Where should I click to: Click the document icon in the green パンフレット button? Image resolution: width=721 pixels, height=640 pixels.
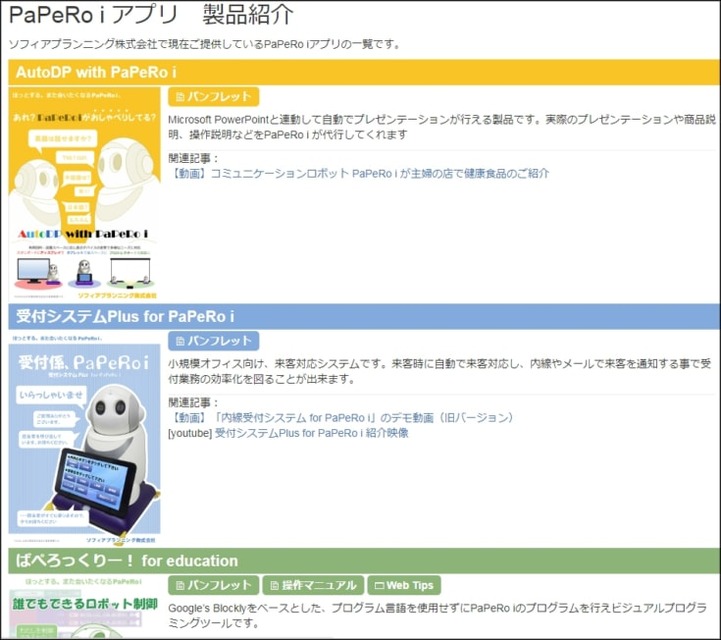[180, 586]
